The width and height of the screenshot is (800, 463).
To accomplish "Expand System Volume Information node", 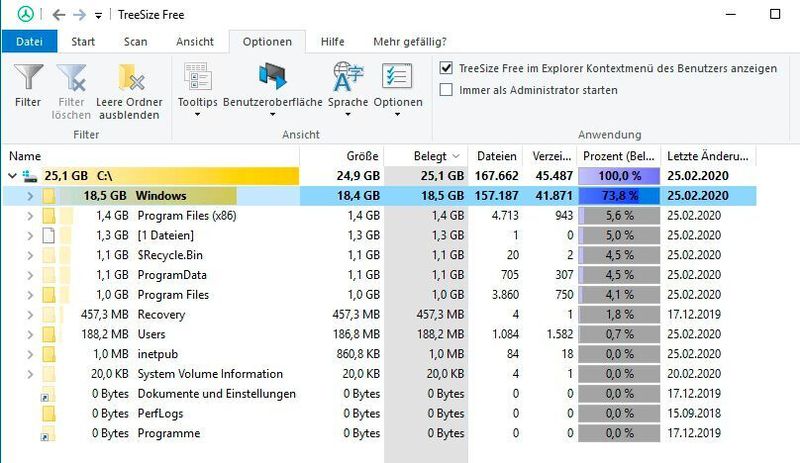I will point(30,374).
